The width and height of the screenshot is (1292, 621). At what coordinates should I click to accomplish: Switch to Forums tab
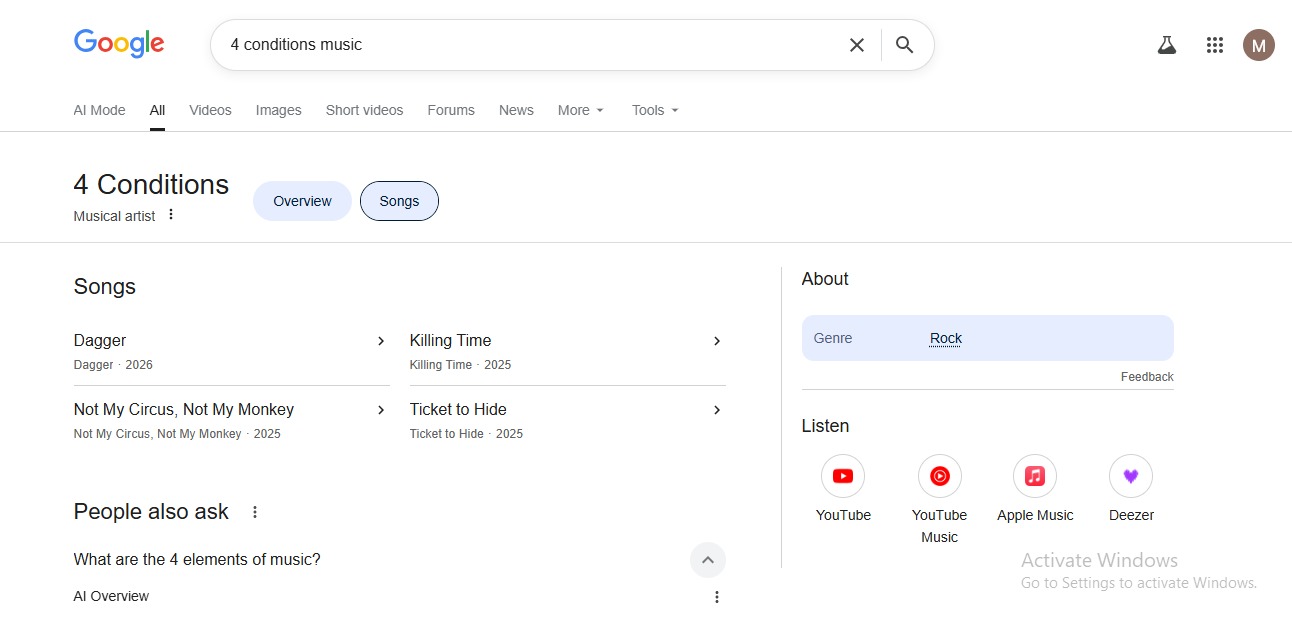451,110
